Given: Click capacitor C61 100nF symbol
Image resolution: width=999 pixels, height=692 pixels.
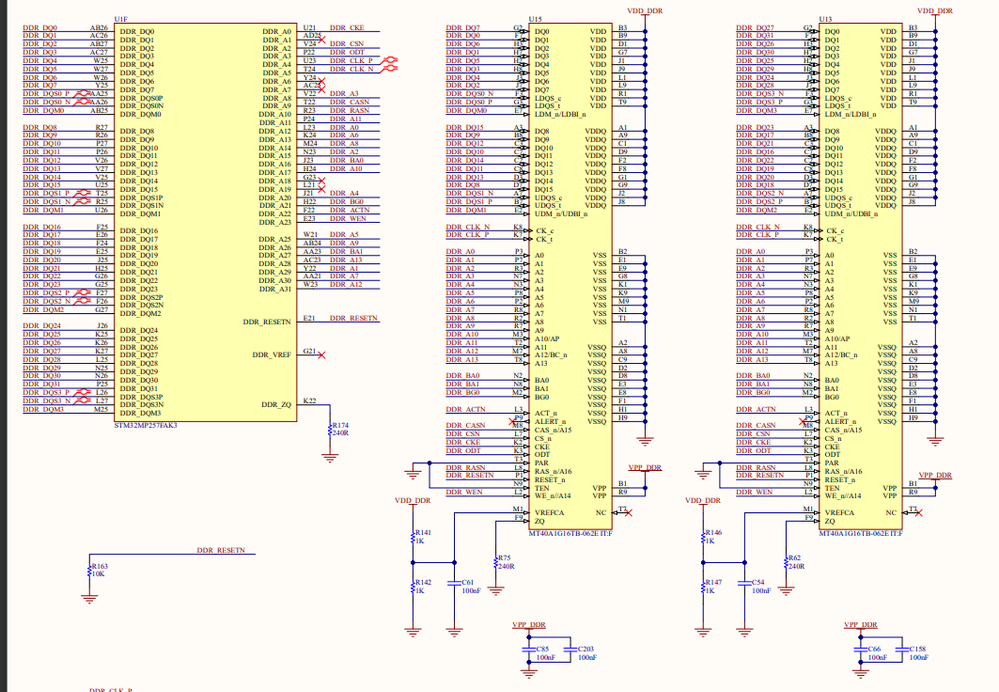Looking at the screenshot, I should tap(454, 582).
